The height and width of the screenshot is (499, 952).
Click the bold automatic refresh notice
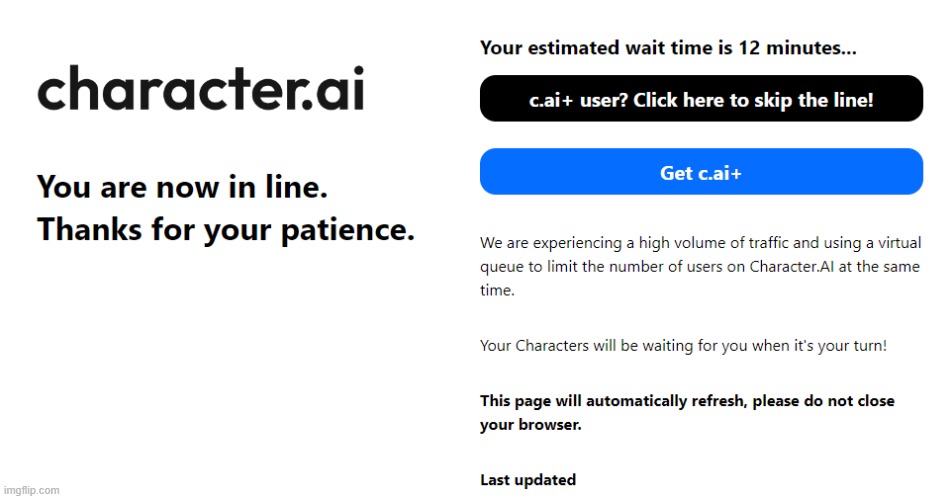pos(687,412)
